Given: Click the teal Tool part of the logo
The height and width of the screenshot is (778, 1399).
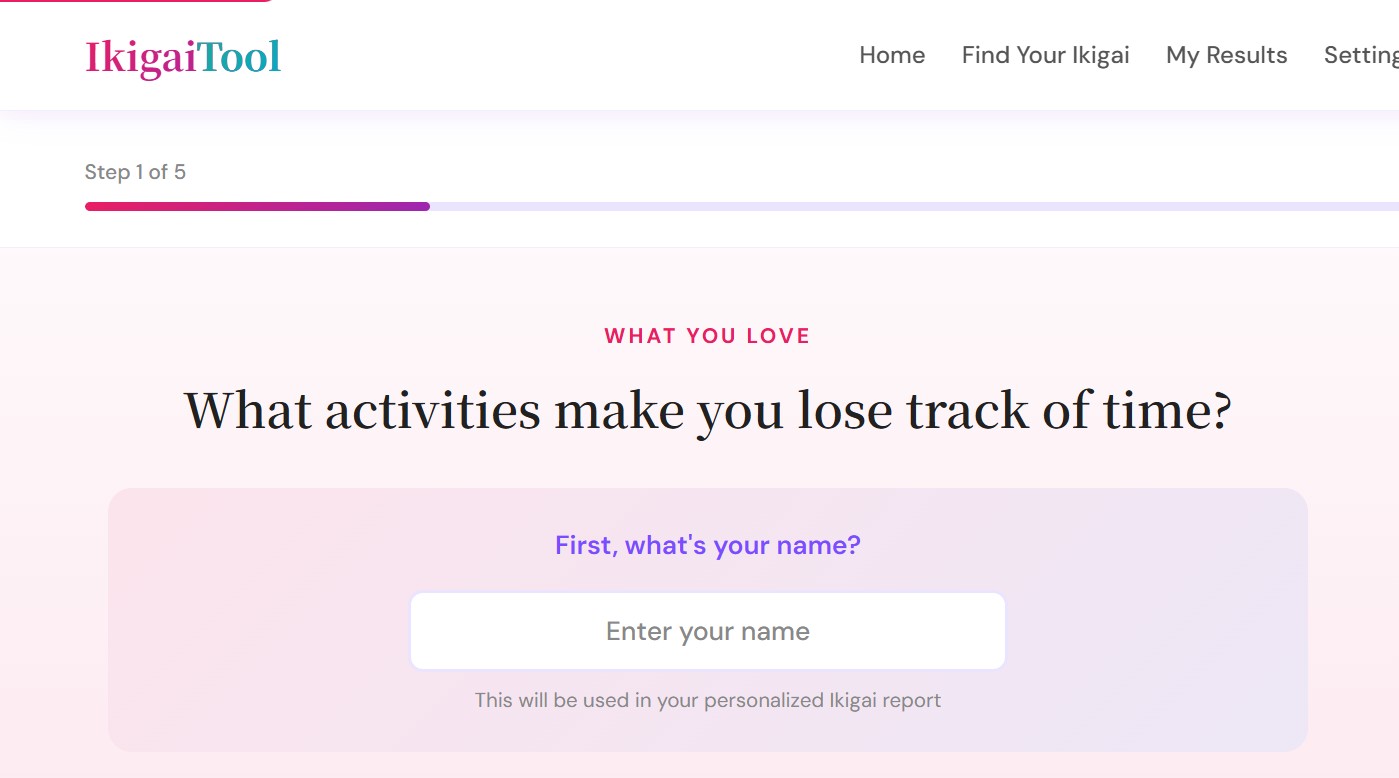Looking at the screenshot, I should click(240, 57).
